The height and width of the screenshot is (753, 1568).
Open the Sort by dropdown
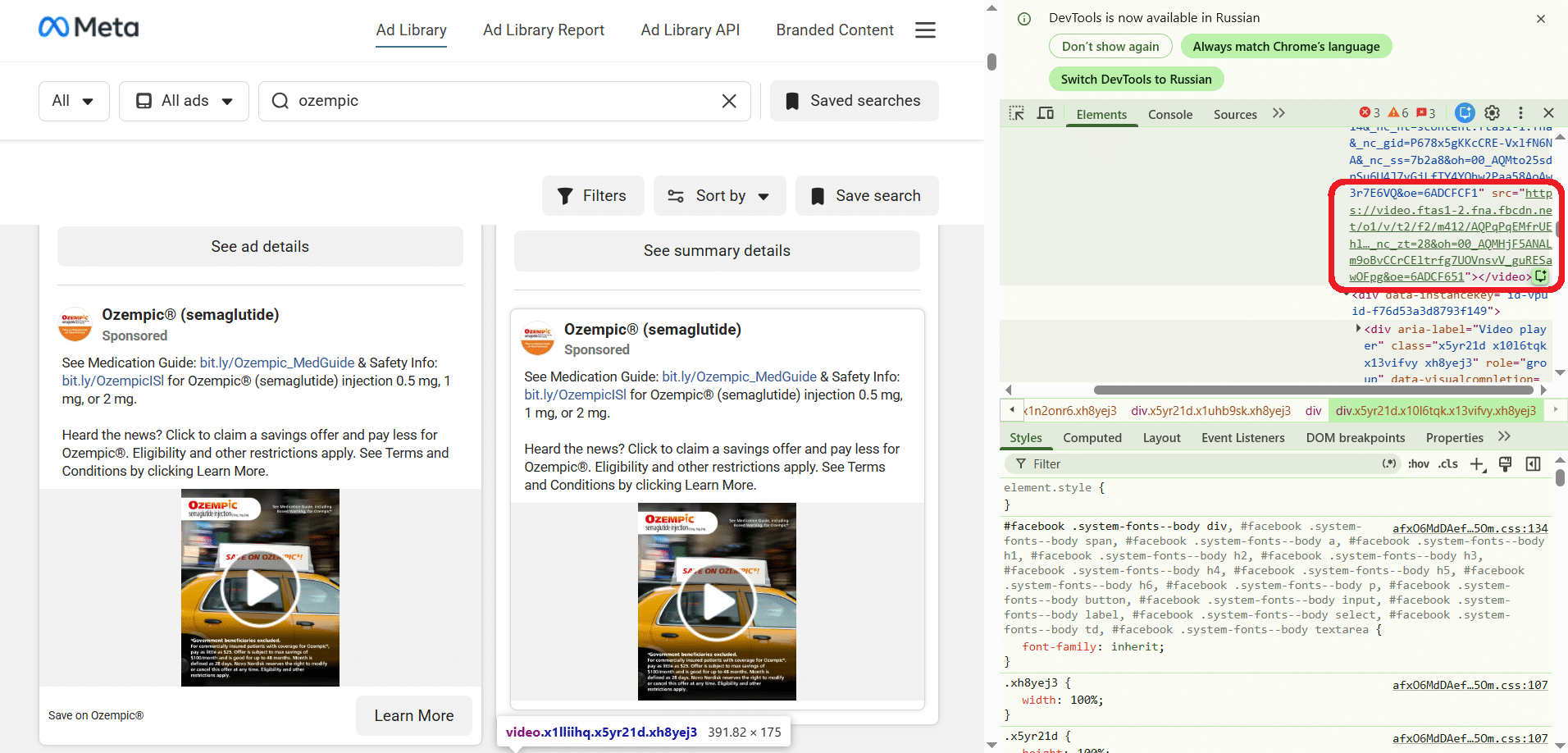coord(720,196)
